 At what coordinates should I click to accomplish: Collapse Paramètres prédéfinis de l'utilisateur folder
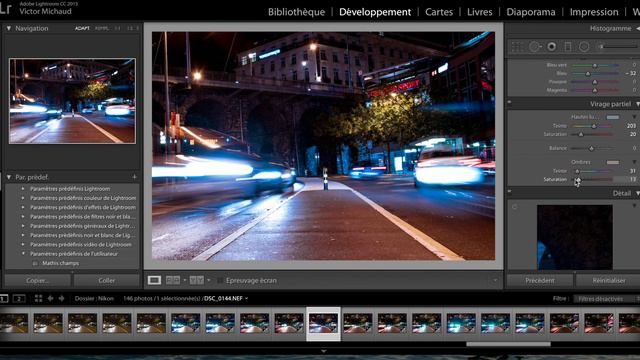point(23,253)
